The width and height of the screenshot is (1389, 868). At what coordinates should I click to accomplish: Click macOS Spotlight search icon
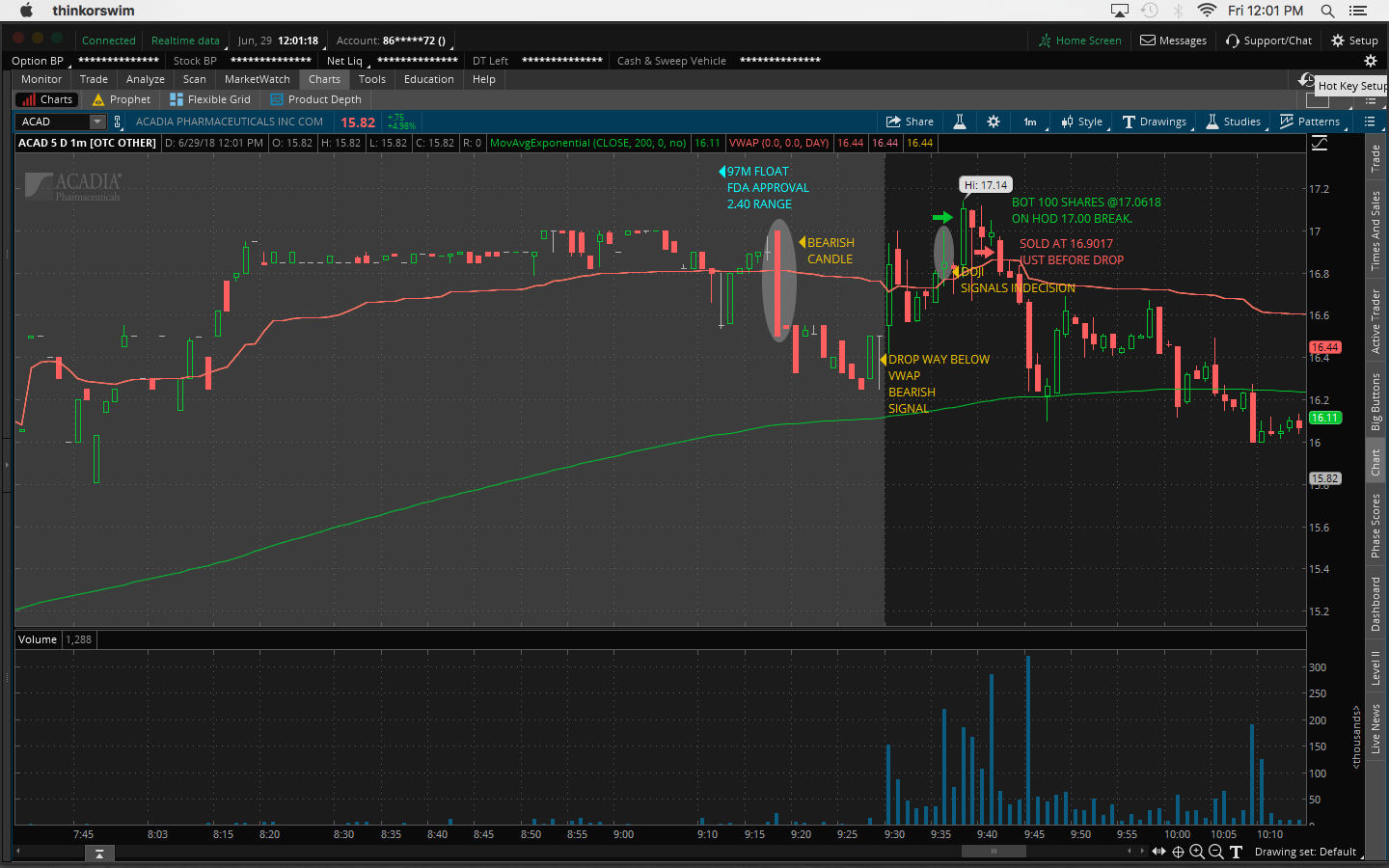click(1327, 11)
